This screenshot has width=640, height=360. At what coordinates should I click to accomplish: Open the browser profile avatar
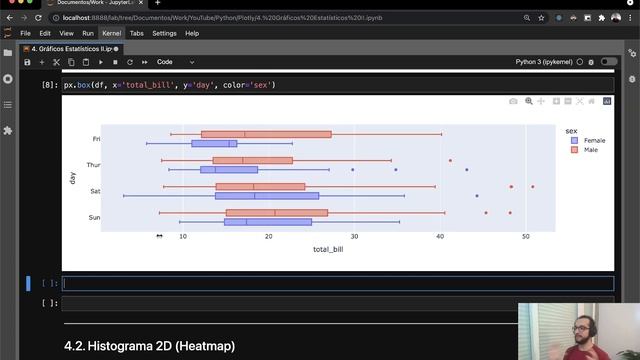[x=616, y=18]
